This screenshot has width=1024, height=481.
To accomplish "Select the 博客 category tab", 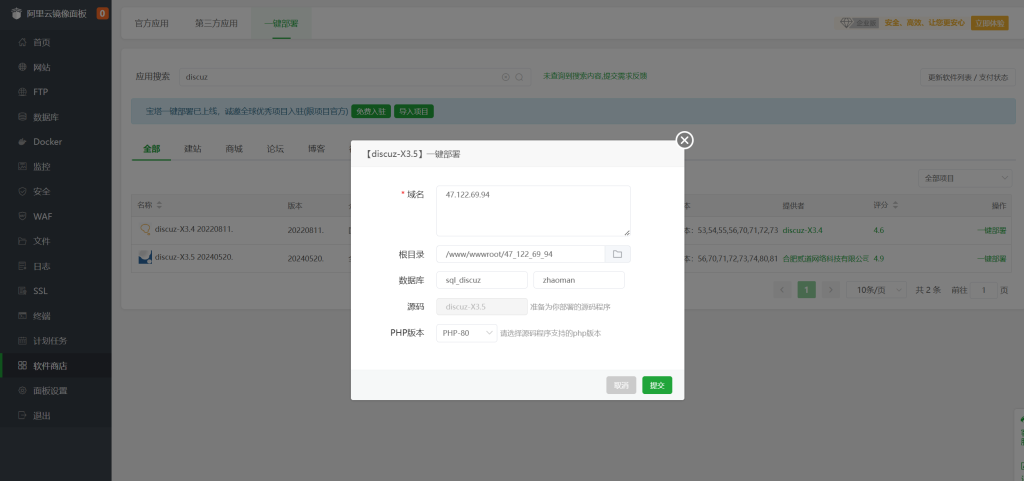I will tap(316, 149).
